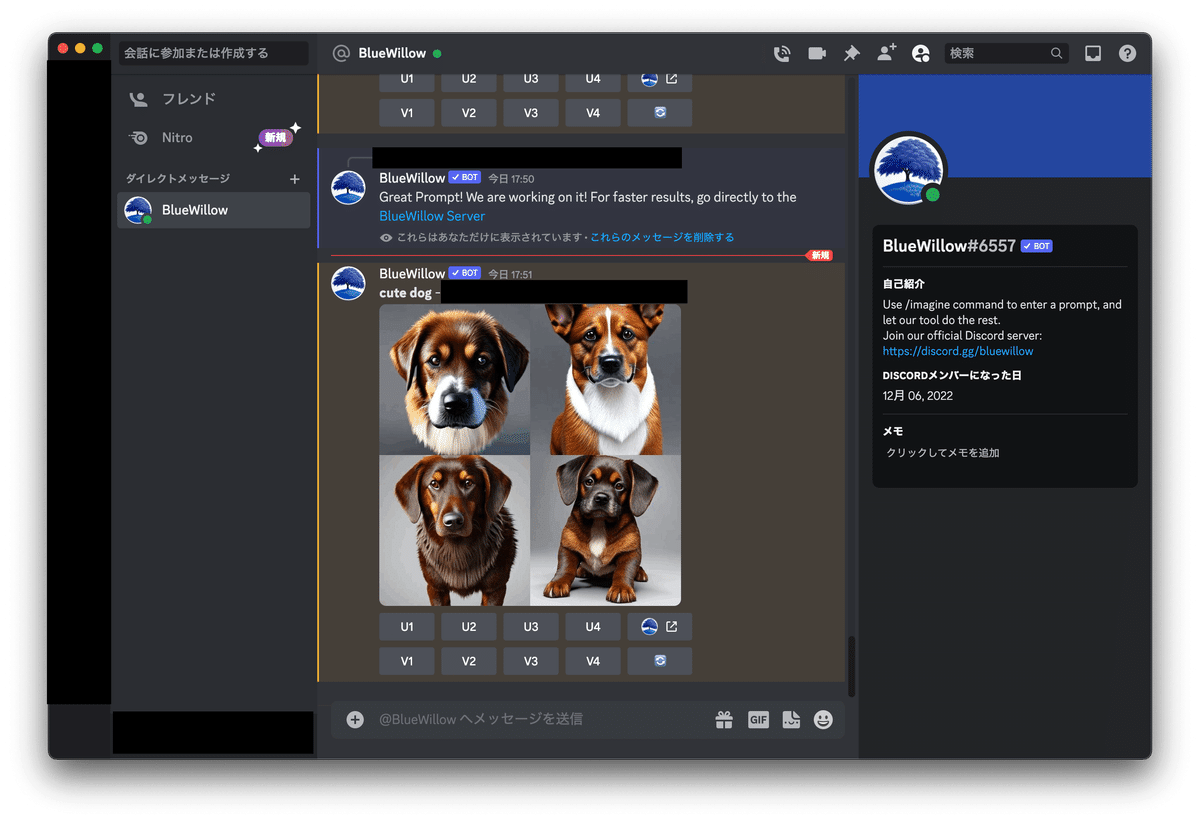Viewport: 1200px width, 823px height.
Task: Click BlueWillow avatar on cute dog message
Action: pos(348,284)
